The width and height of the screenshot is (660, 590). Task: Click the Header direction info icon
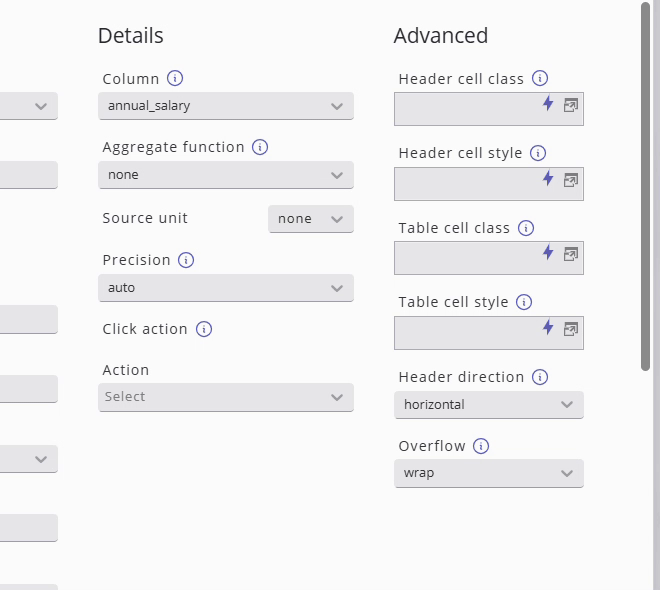[x=540, y=377]
